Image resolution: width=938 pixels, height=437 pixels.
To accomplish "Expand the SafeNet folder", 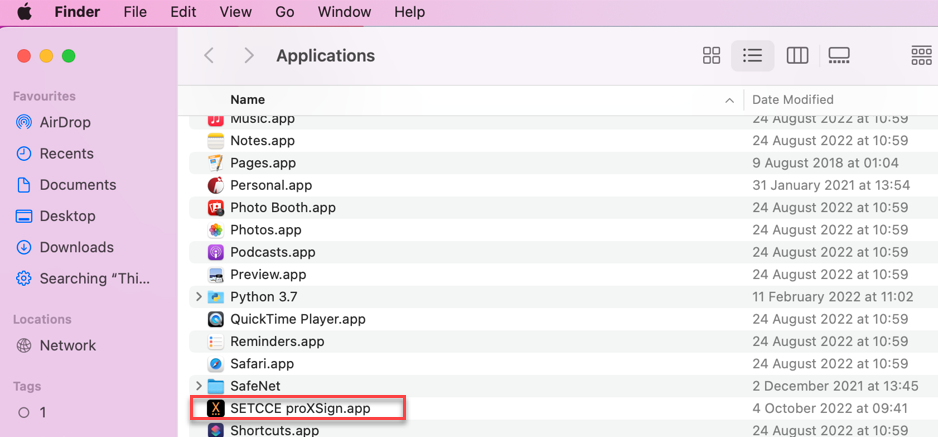I will 199,386.
